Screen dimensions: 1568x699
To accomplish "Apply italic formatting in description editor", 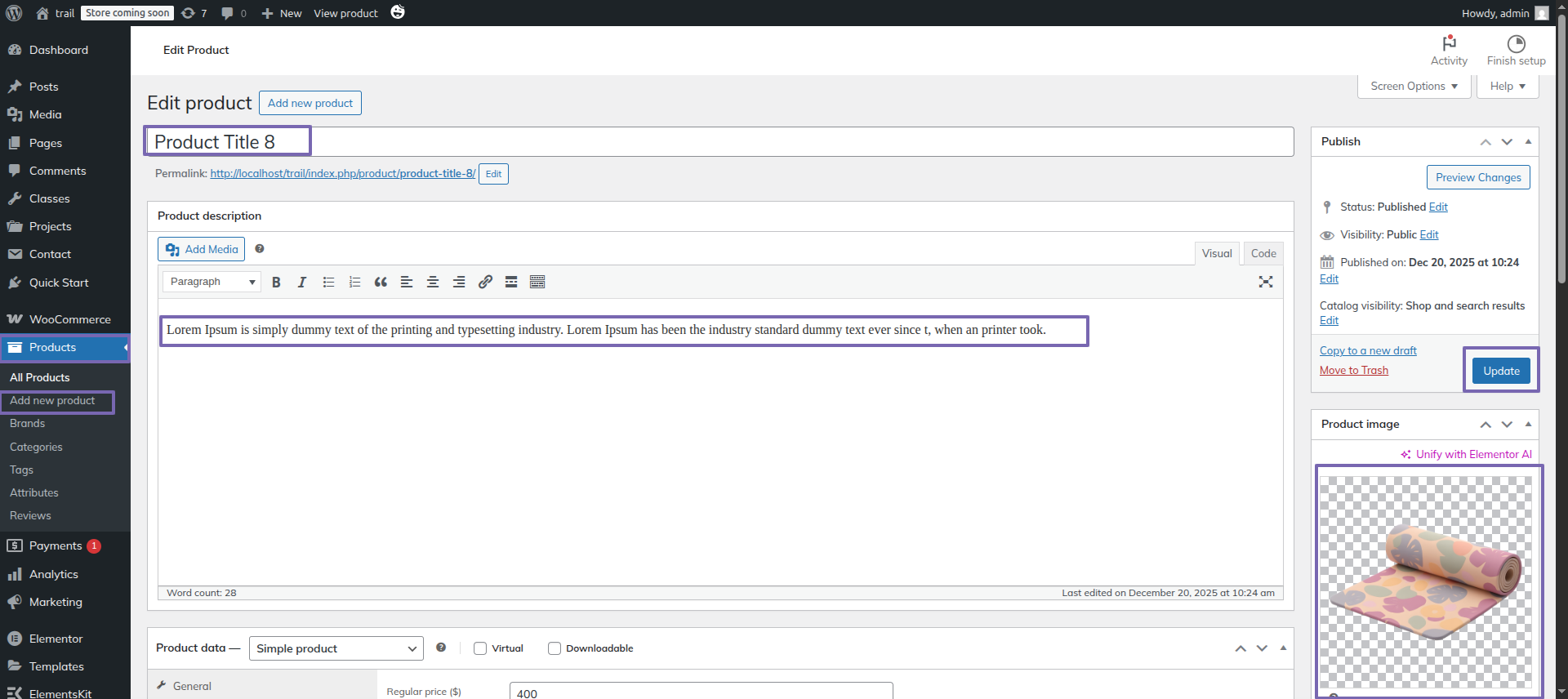I will pos(302,282).
